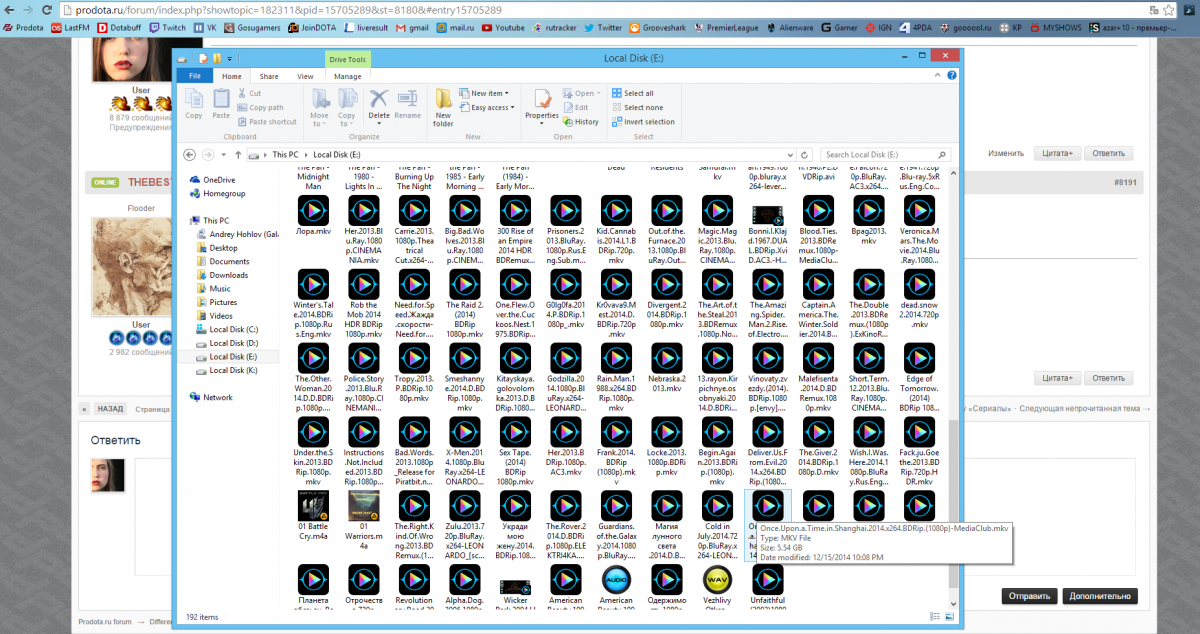Screen dimensions: 1200x634
Task: Open the File menu tab
Action: coord(194,76)
